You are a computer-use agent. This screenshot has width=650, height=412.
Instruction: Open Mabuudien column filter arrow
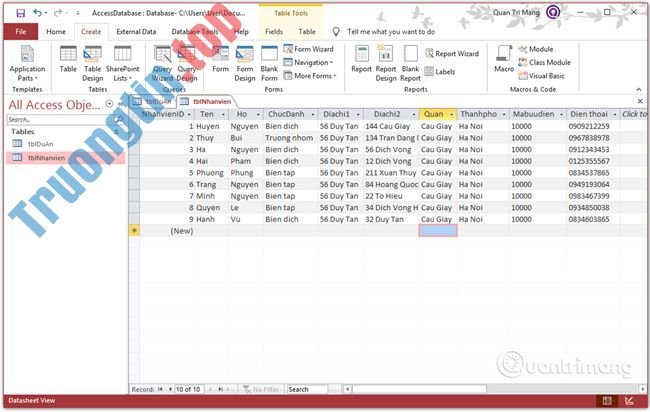coord(561,114)
